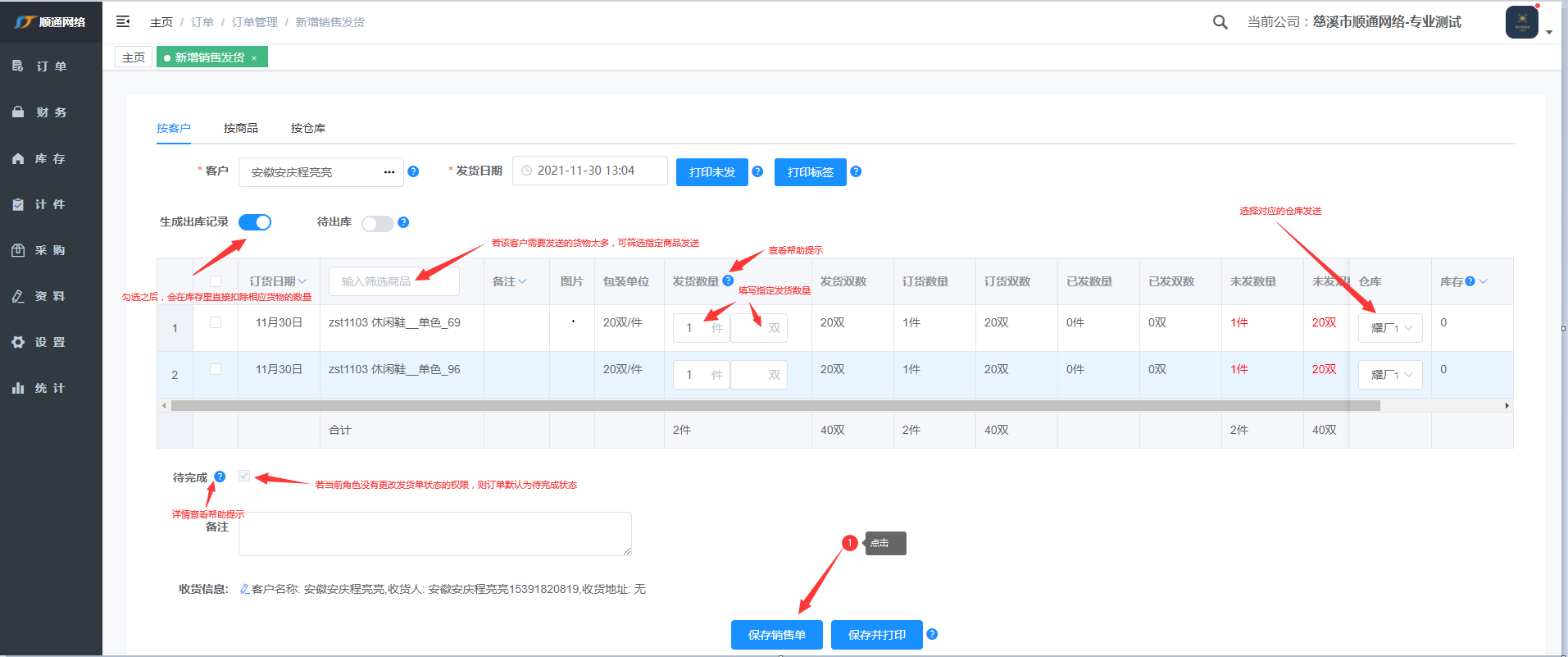Open the 统计 statistics sidebar section
1568x657 pixels.
50,388
